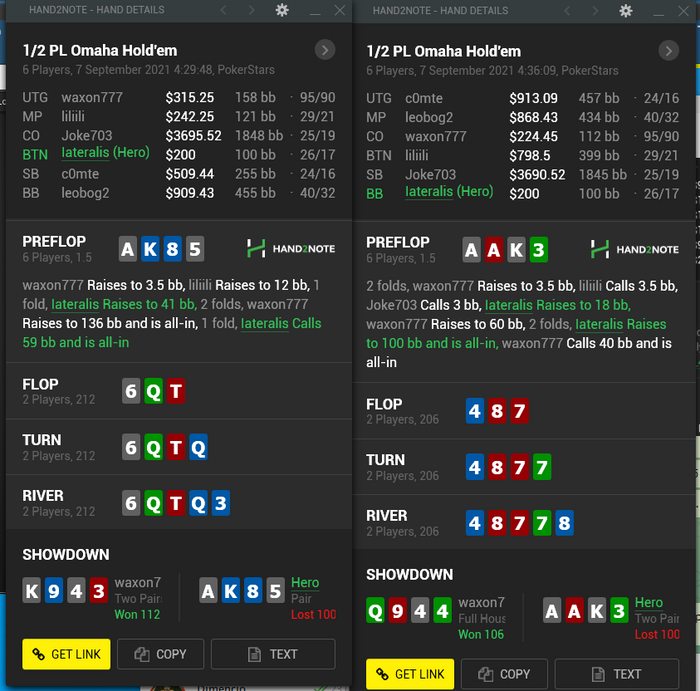This screenshot has width=700, height=691.
Task: Click TEXT button in left window
Action: [273, 654]
